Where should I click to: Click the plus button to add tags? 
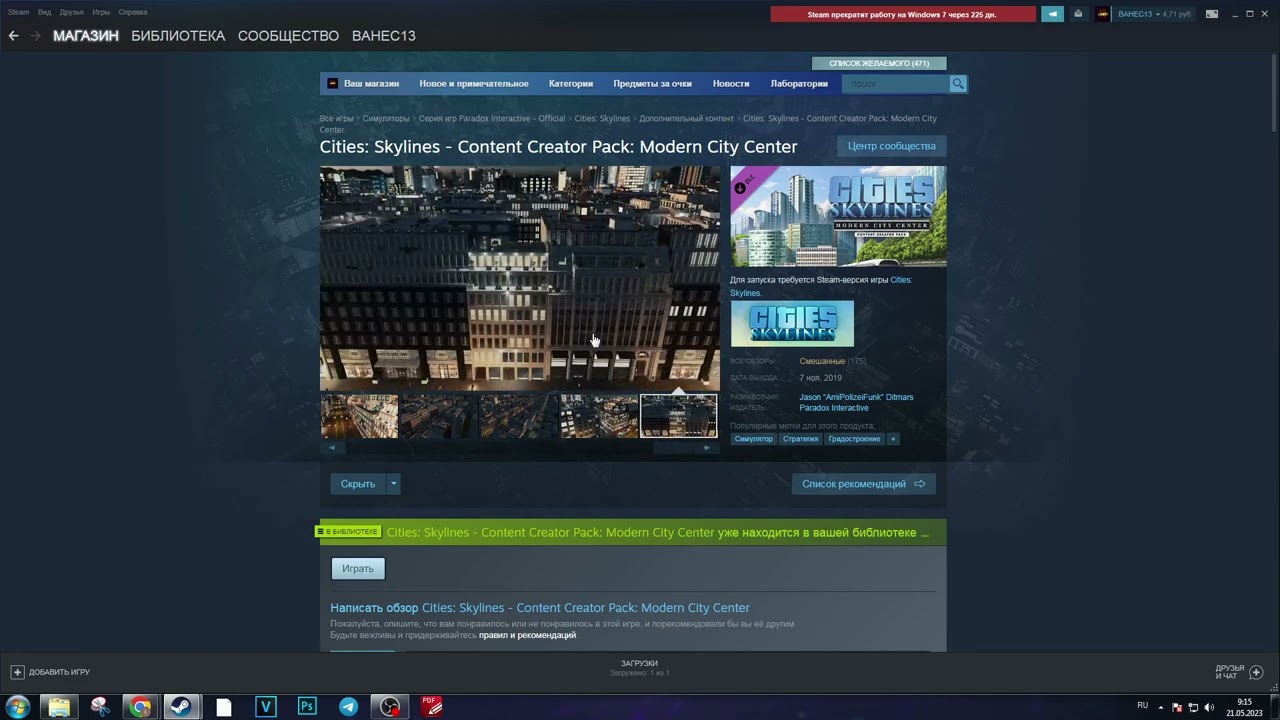click(x=893, y=439)
